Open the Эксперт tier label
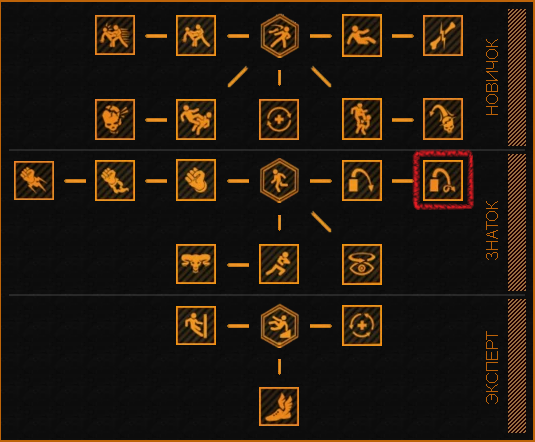 tap(492, 368)
